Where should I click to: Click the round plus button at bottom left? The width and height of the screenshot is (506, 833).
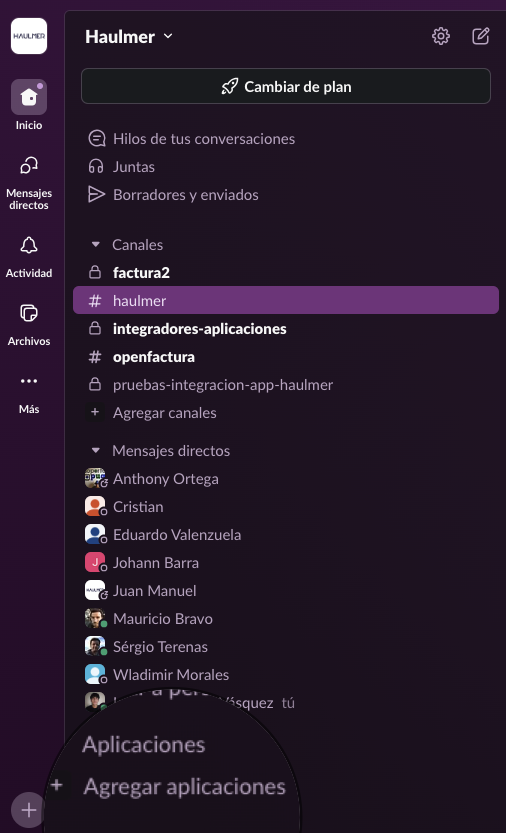click(28, 810)
